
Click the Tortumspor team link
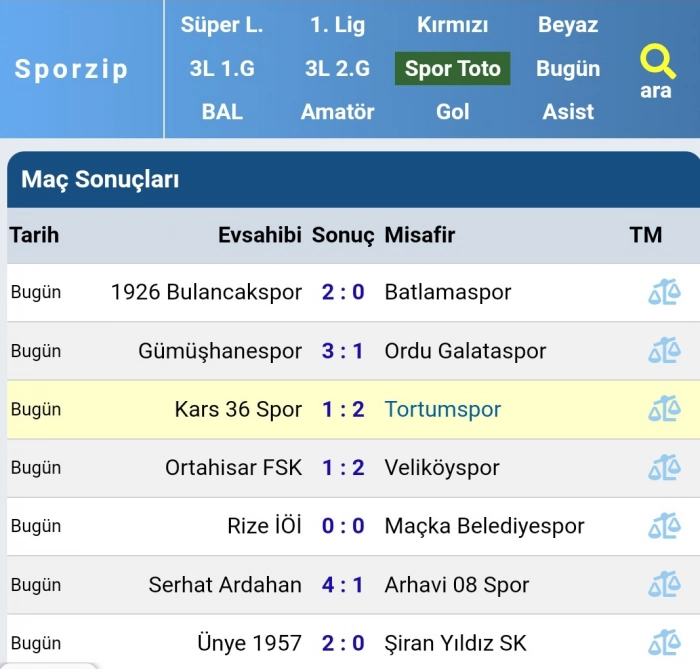(442, 409)
